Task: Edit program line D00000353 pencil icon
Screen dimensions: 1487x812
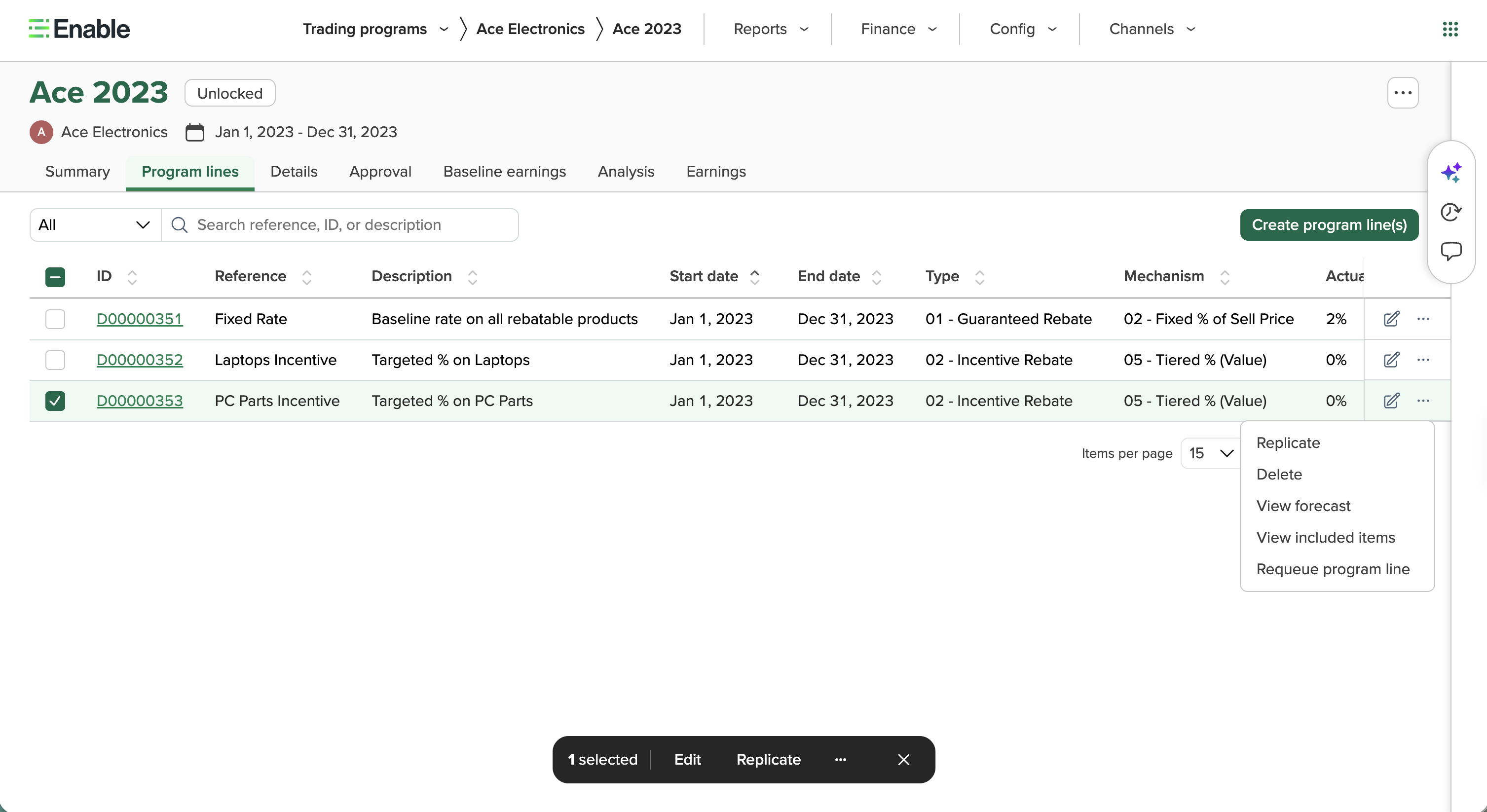Action: coord(1391,401)
